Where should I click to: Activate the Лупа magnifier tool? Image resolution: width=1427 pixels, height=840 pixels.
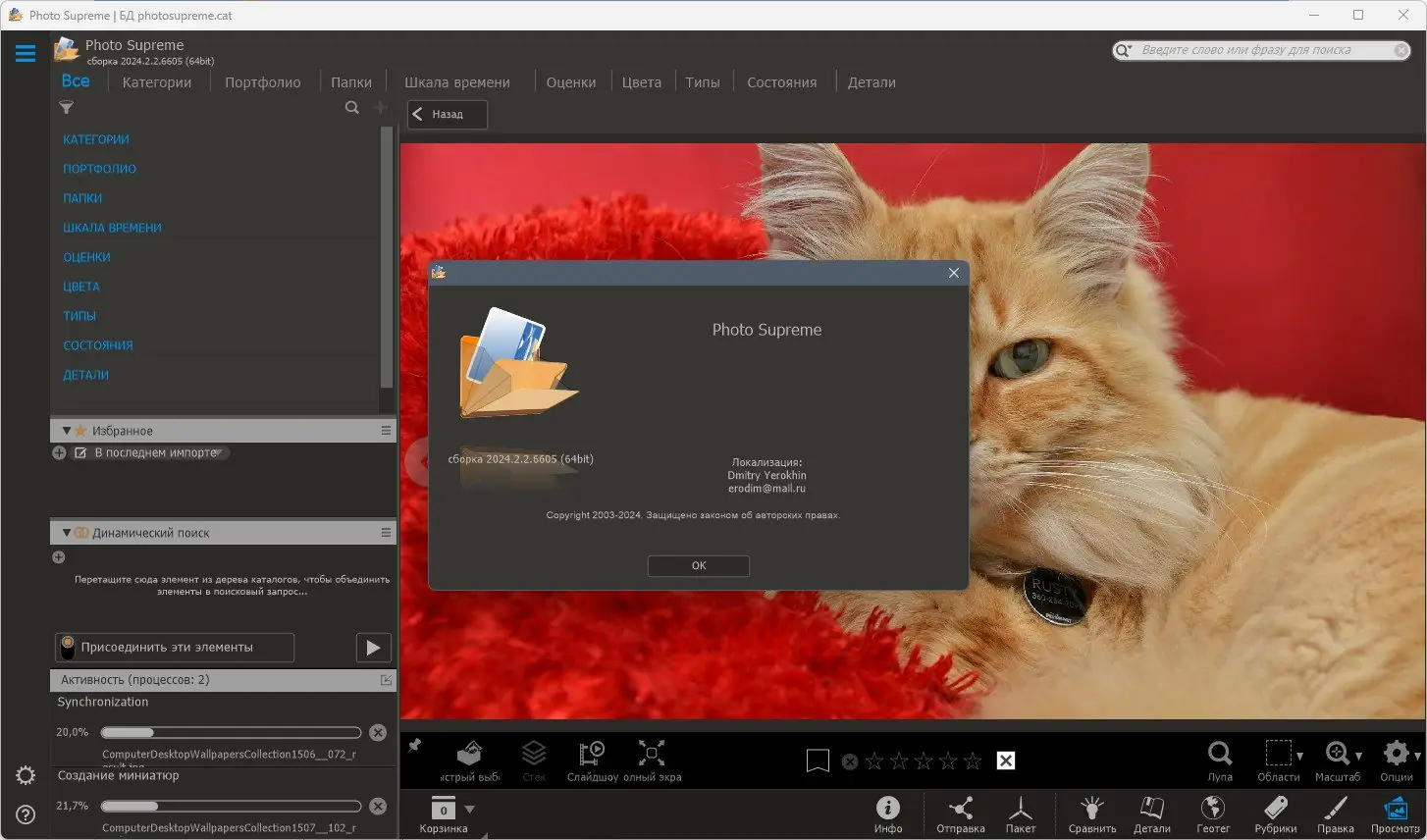click(1219, 755)
